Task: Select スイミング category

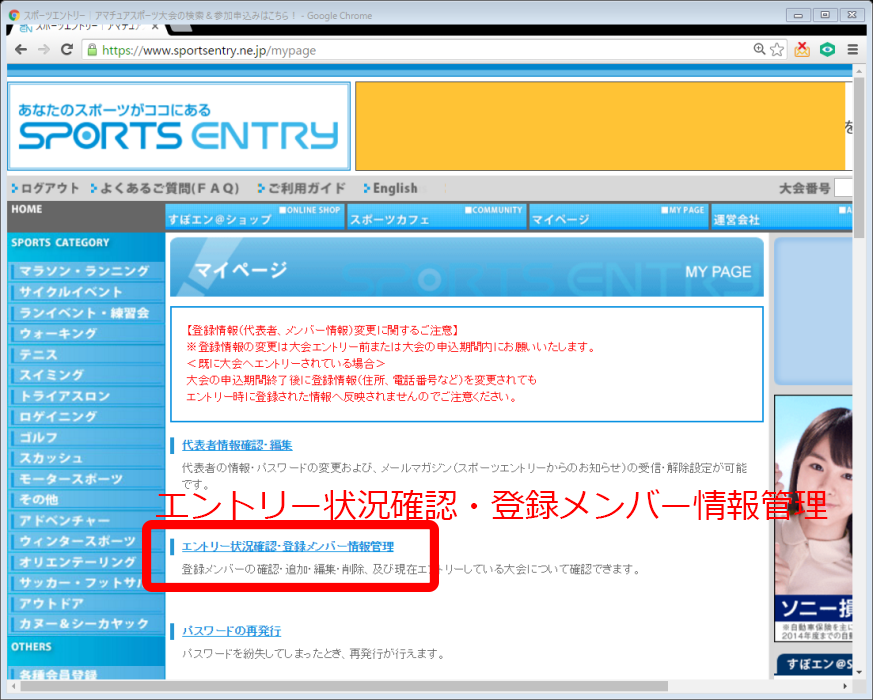Action: point(87,375)
